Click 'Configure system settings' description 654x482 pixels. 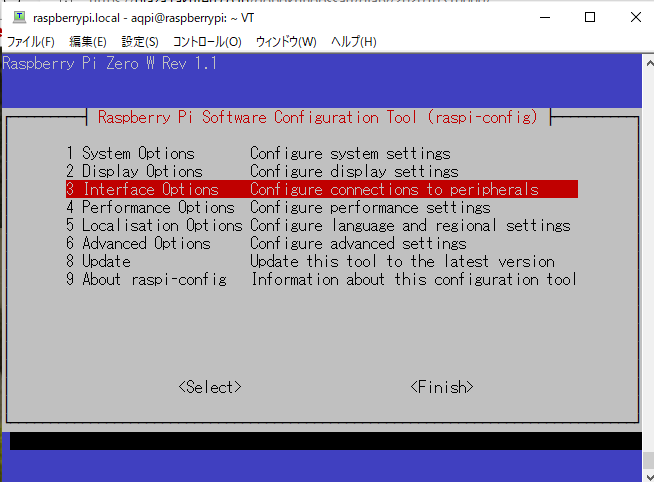[x=350, y=153]
